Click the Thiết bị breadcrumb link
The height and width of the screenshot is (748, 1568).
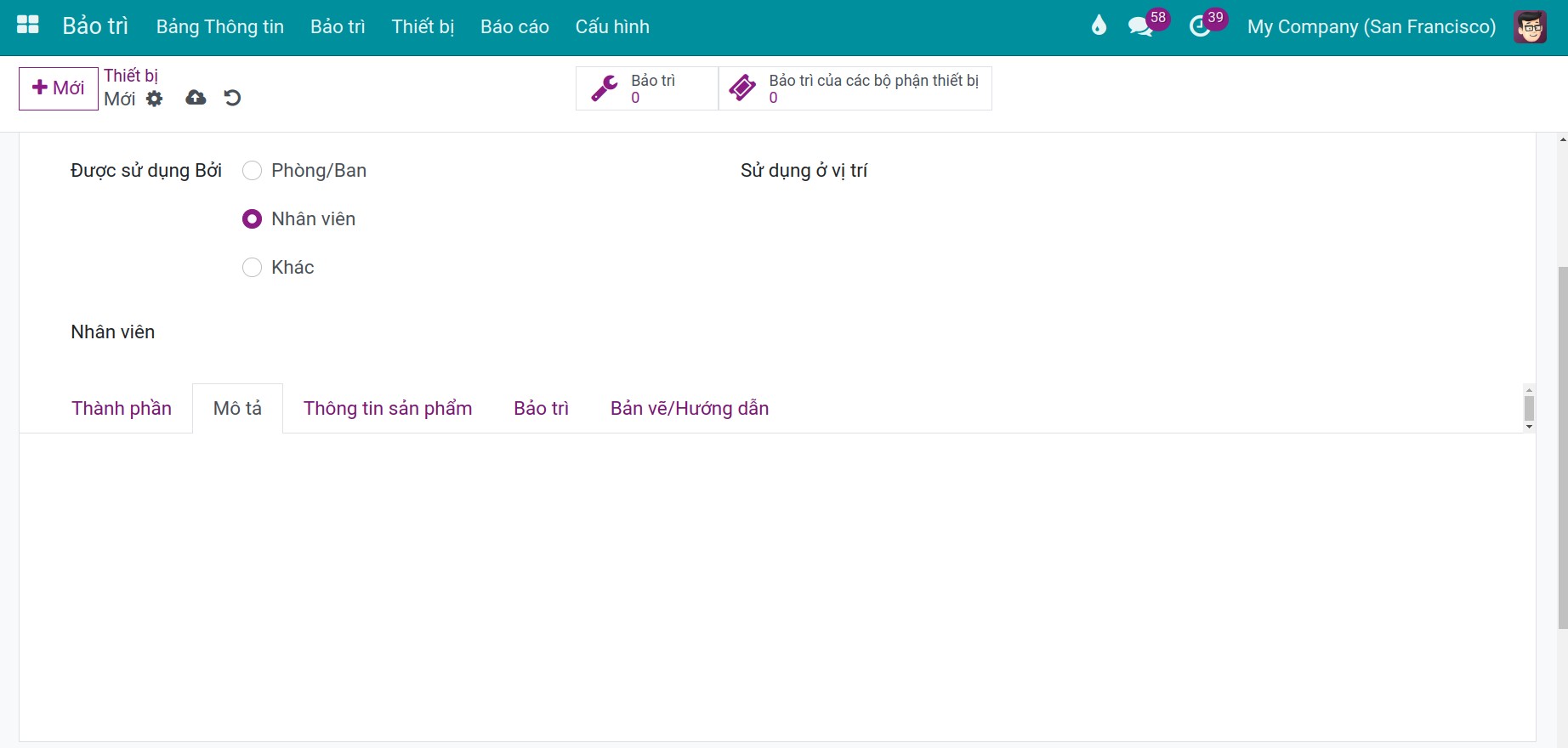pos(131,76)
